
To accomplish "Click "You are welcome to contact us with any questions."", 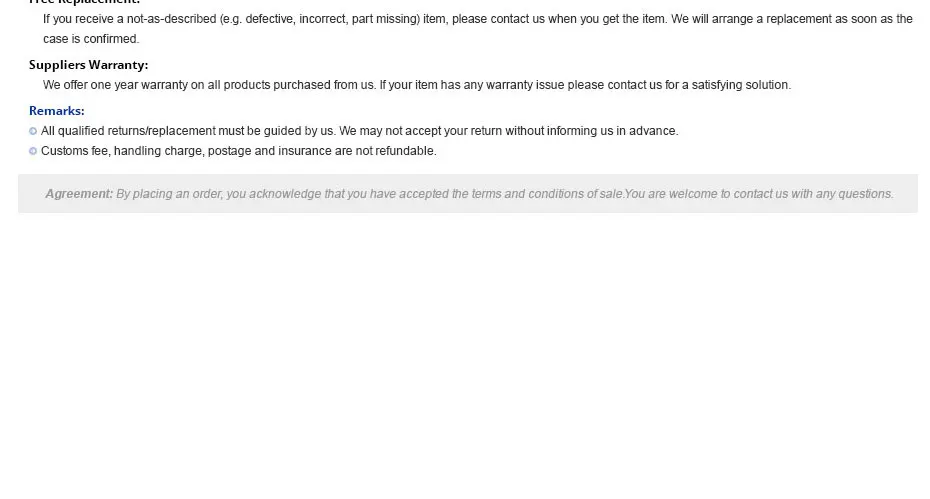I will pyautogui.click(x=759, y=194).
